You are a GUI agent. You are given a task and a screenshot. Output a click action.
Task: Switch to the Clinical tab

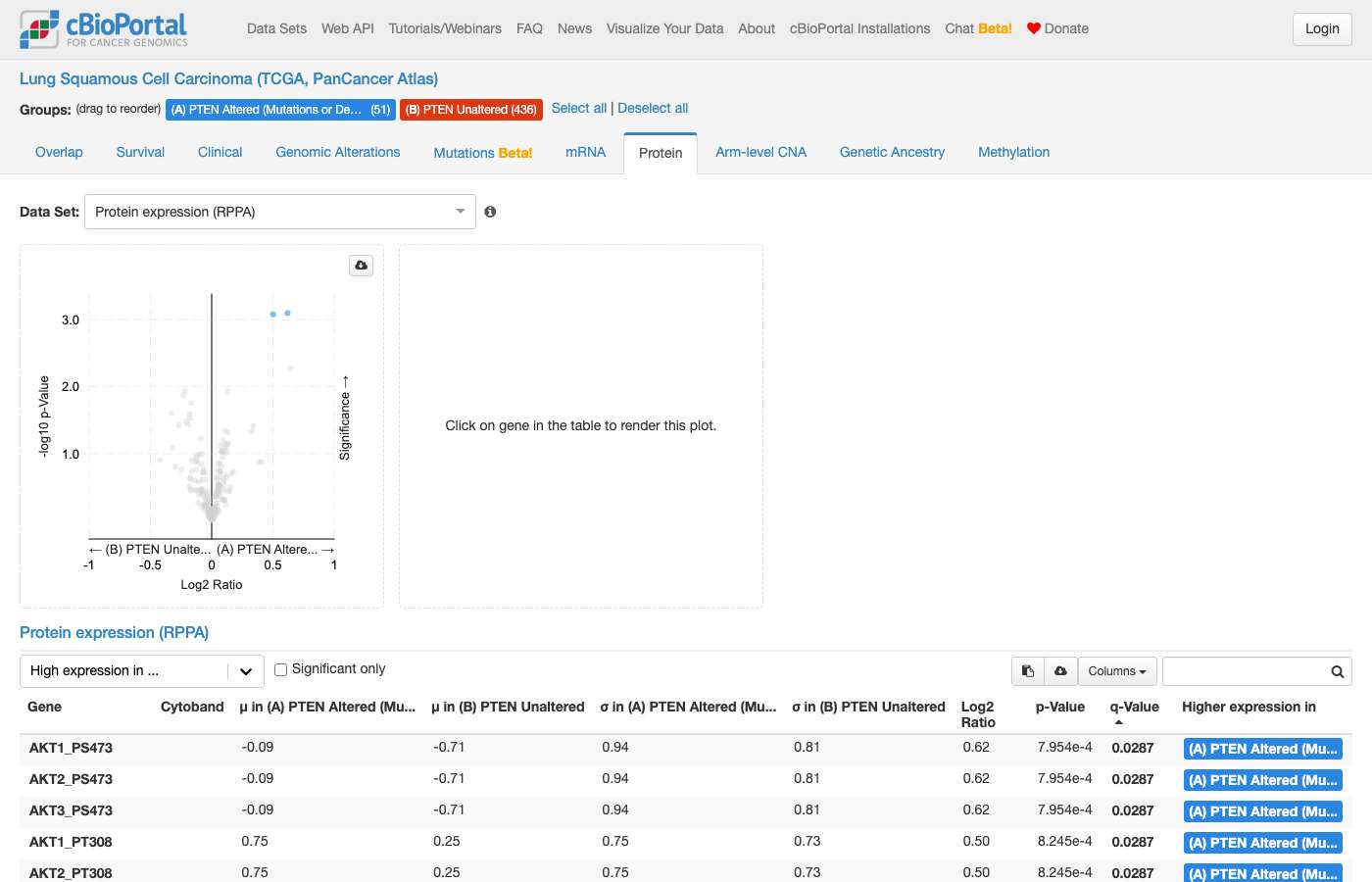pos(220,152)
